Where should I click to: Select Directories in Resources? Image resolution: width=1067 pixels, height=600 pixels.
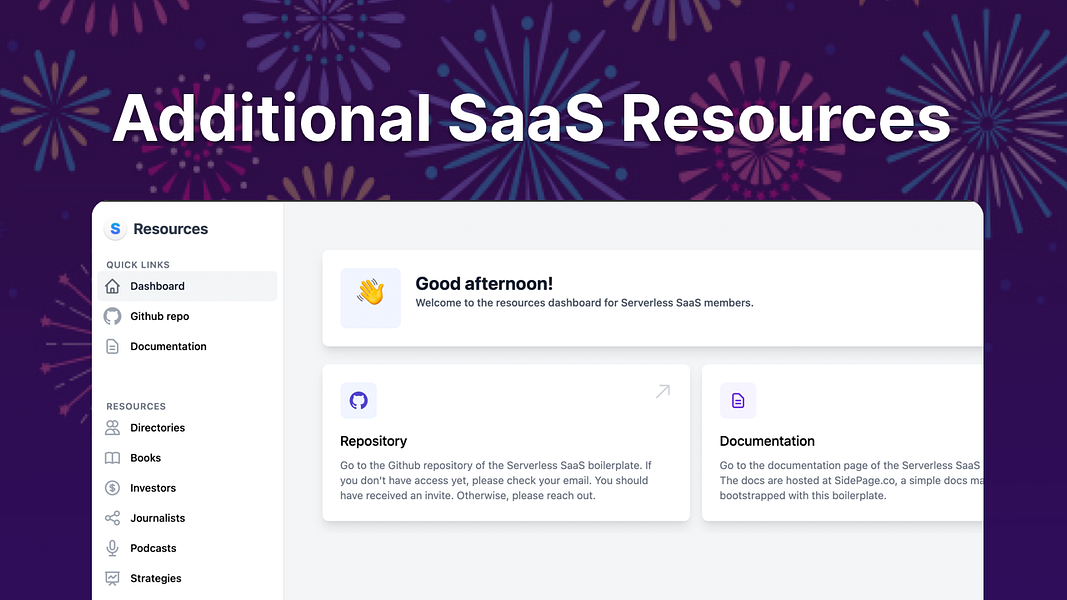pyautogui.click(x=187, y=428)
